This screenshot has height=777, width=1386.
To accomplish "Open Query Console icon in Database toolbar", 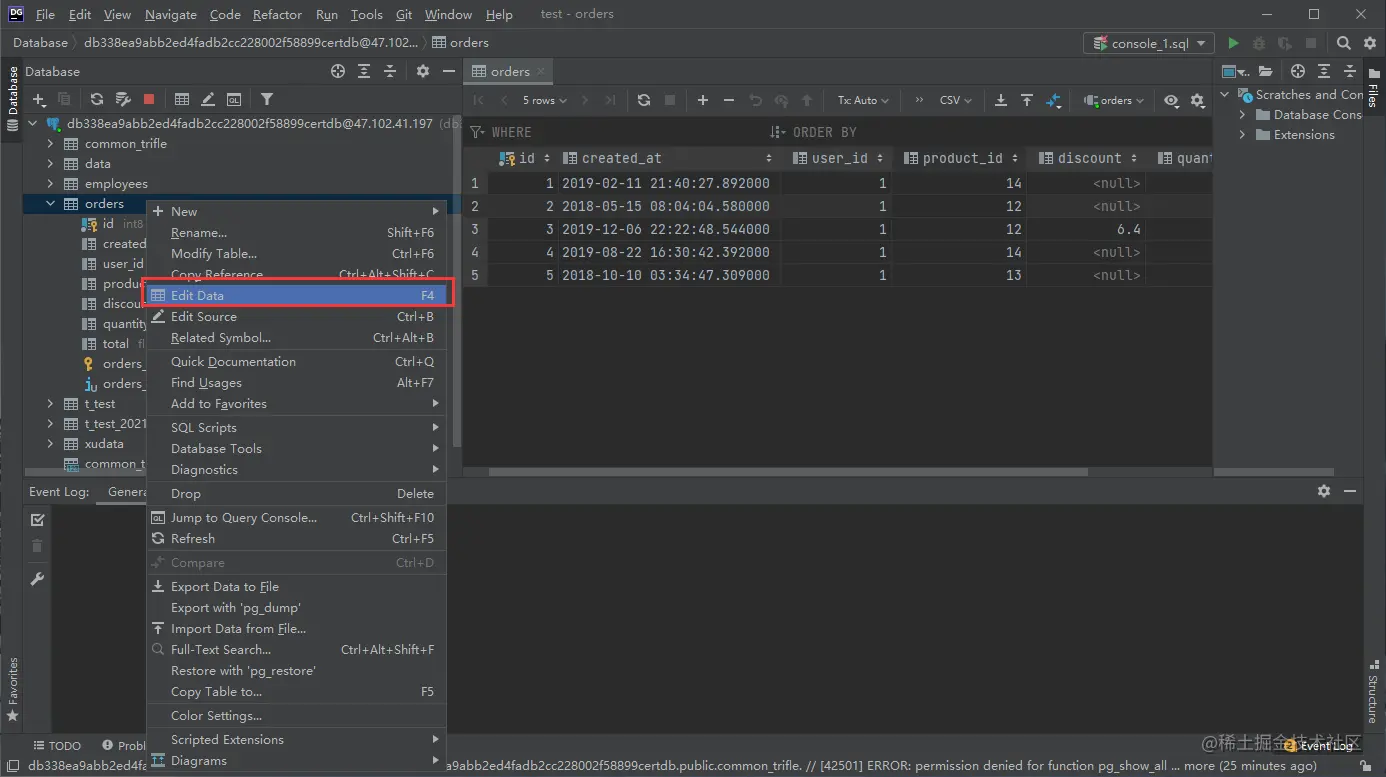I will point(234,99).
